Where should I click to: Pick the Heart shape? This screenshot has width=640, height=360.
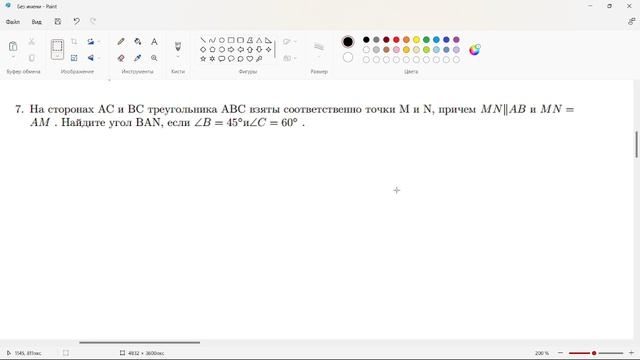[250, 59]
